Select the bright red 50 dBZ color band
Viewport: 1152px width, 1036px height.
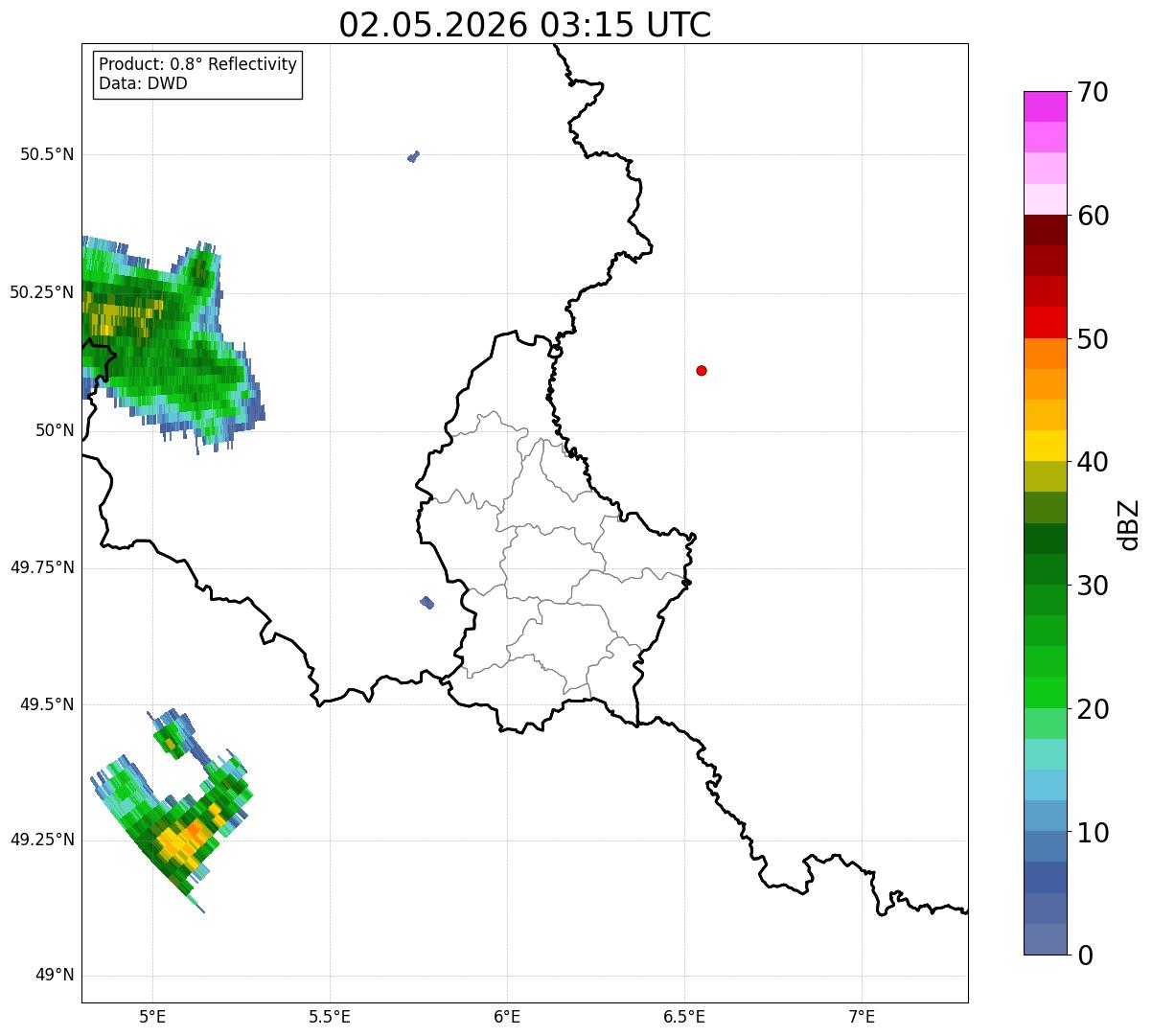pos(1045,322)
